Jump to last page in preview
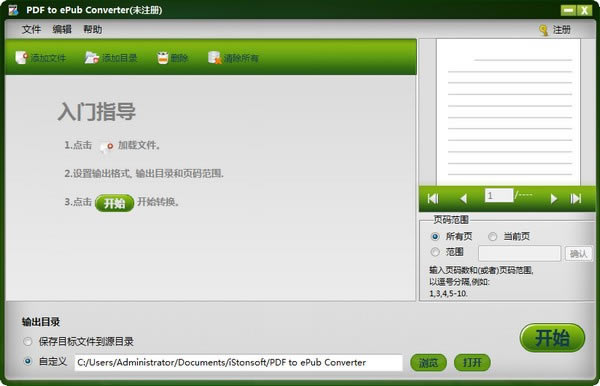The image size is (600, 386). click(576, 199)
